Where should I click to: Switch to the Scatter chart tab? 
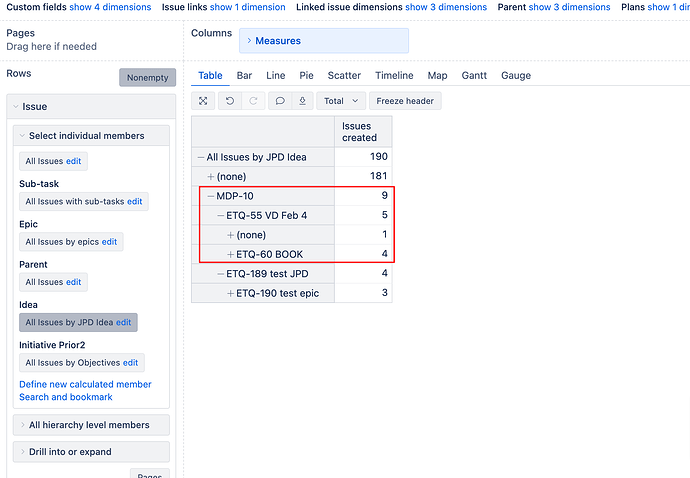344,75
